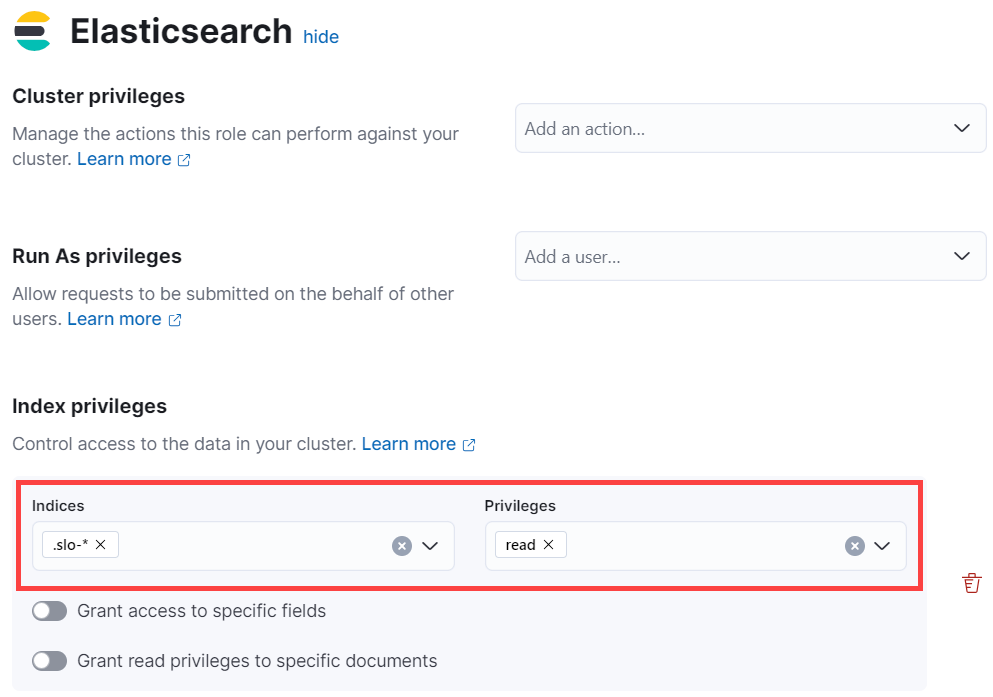Open Cluster privileges Learn more link

(x=124, y=159)
